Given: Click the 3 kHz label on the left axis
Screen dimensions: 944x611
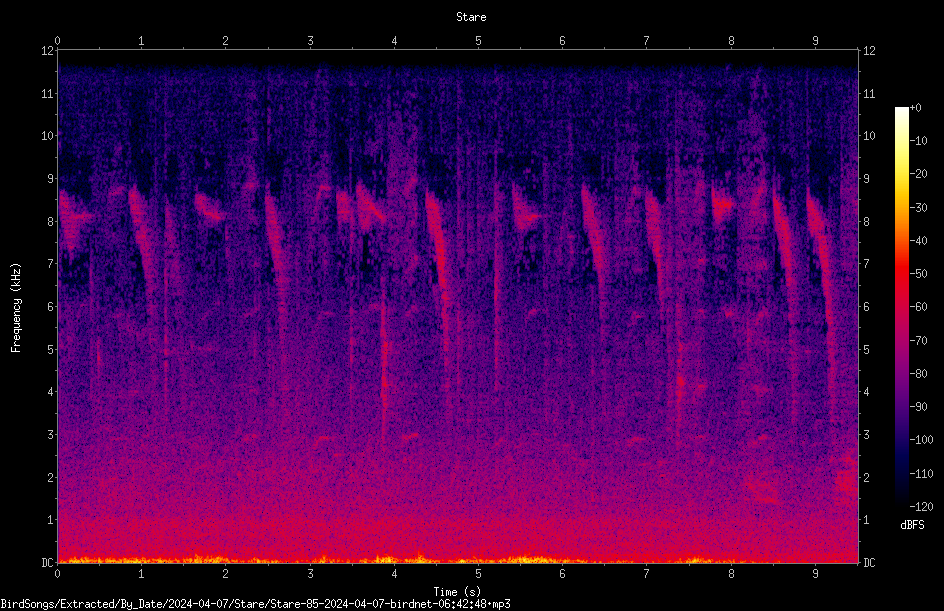Looking at the screenshot, I should [x=51, y=434].
